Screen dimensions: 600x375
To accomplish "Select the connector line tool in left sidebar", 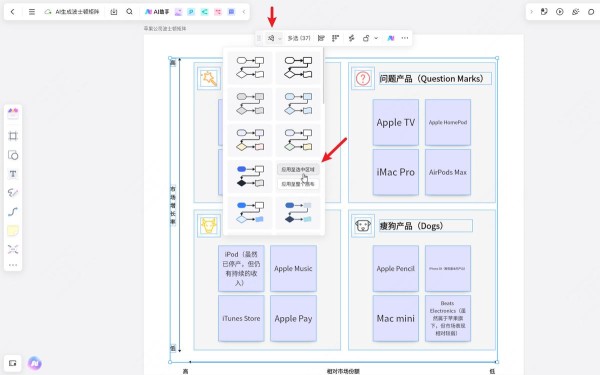I will (13, 212).
